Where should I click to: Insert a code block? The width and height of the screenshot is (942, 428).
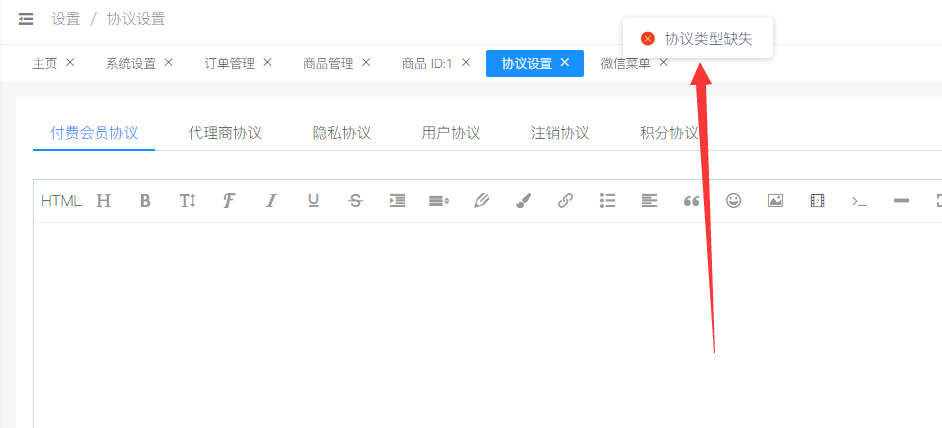coord(859,201)
